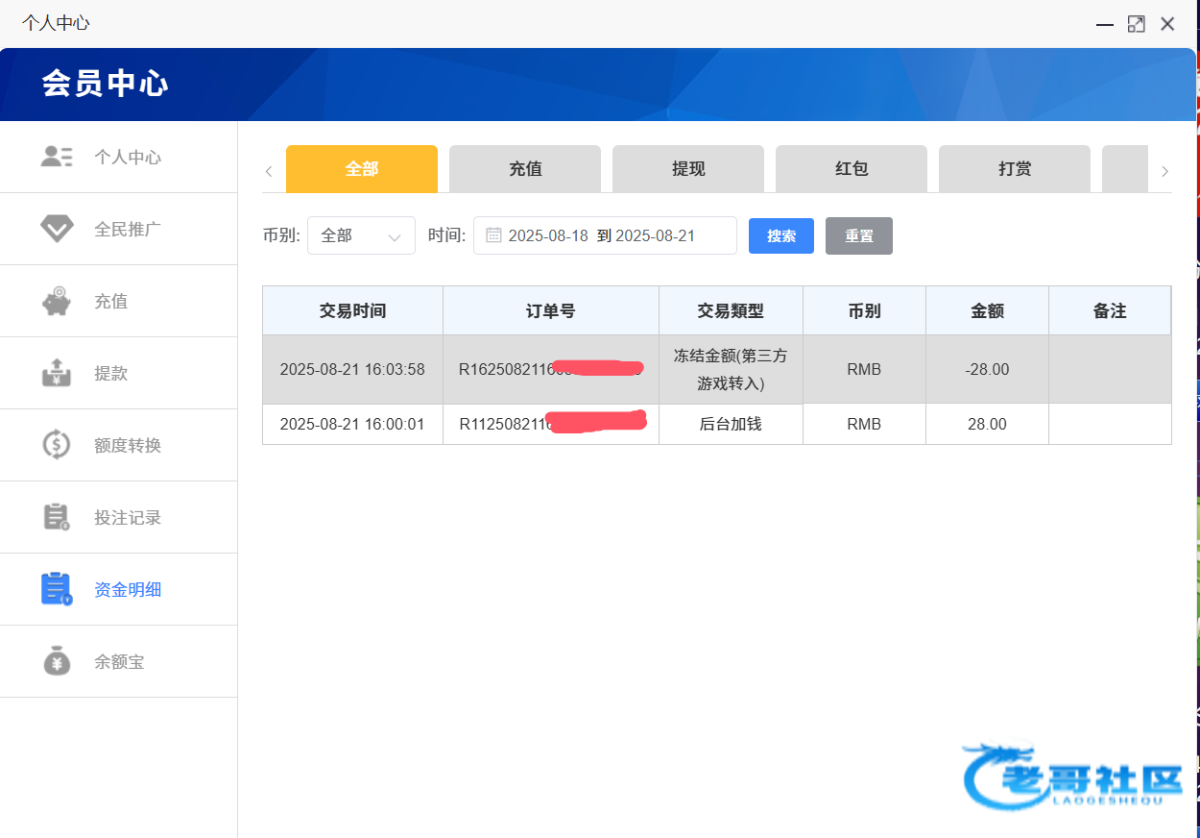Open the 余额宝 money bag icon

[57, 661]
